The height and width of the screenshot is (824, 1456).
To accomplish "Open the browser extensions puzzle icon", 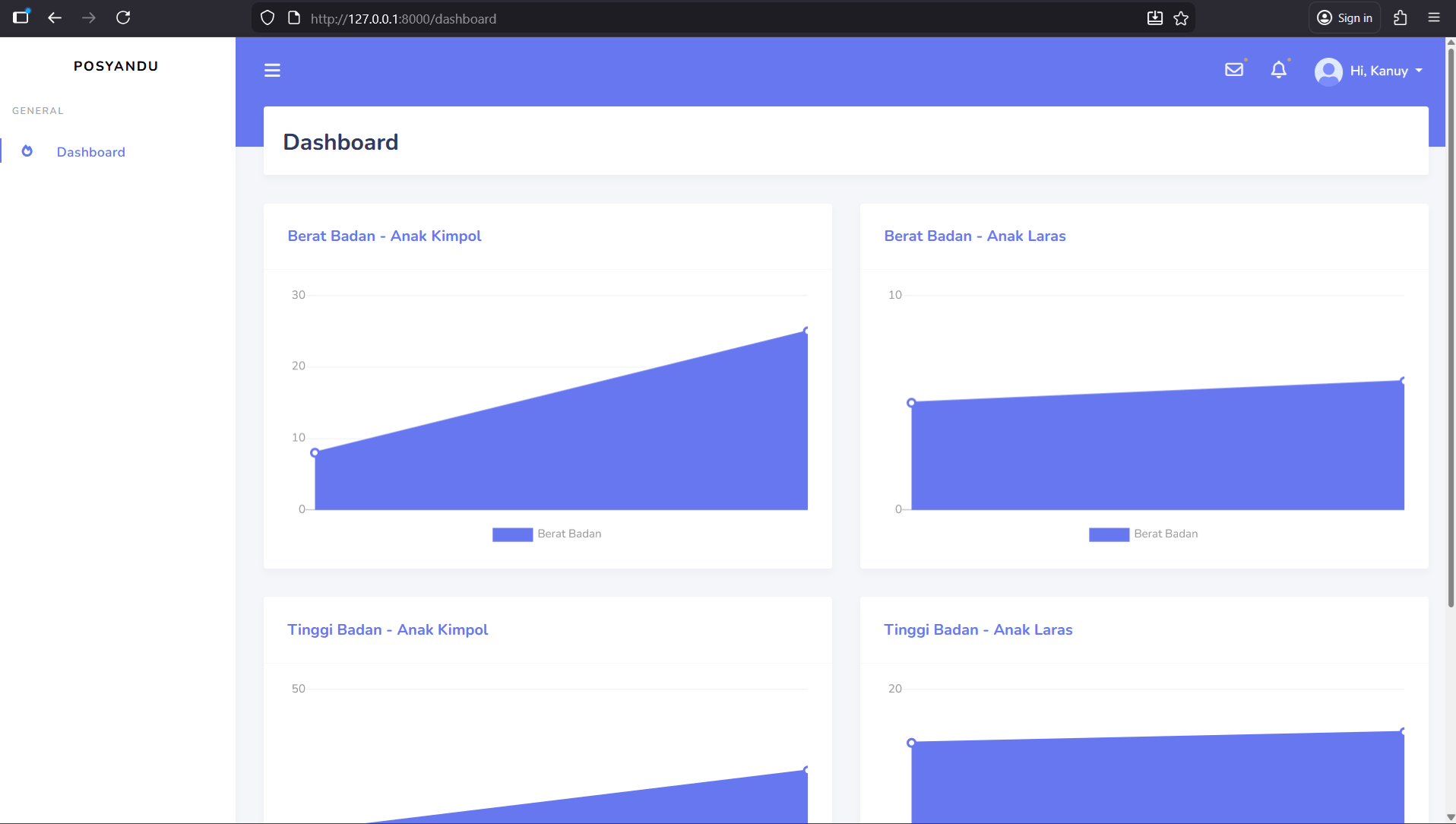I will coord(1401,17).
